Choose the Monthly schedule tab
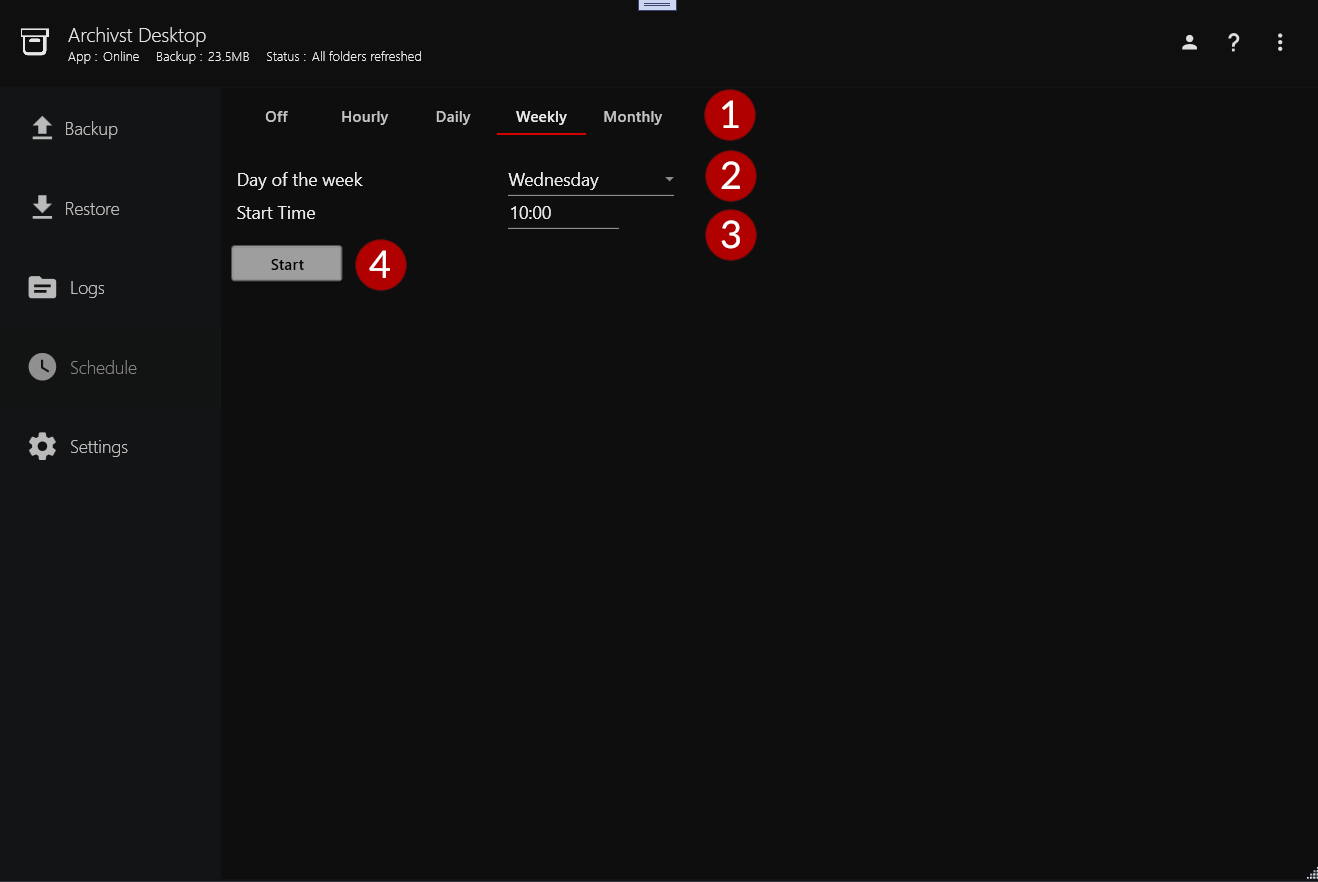 point(632,117)
